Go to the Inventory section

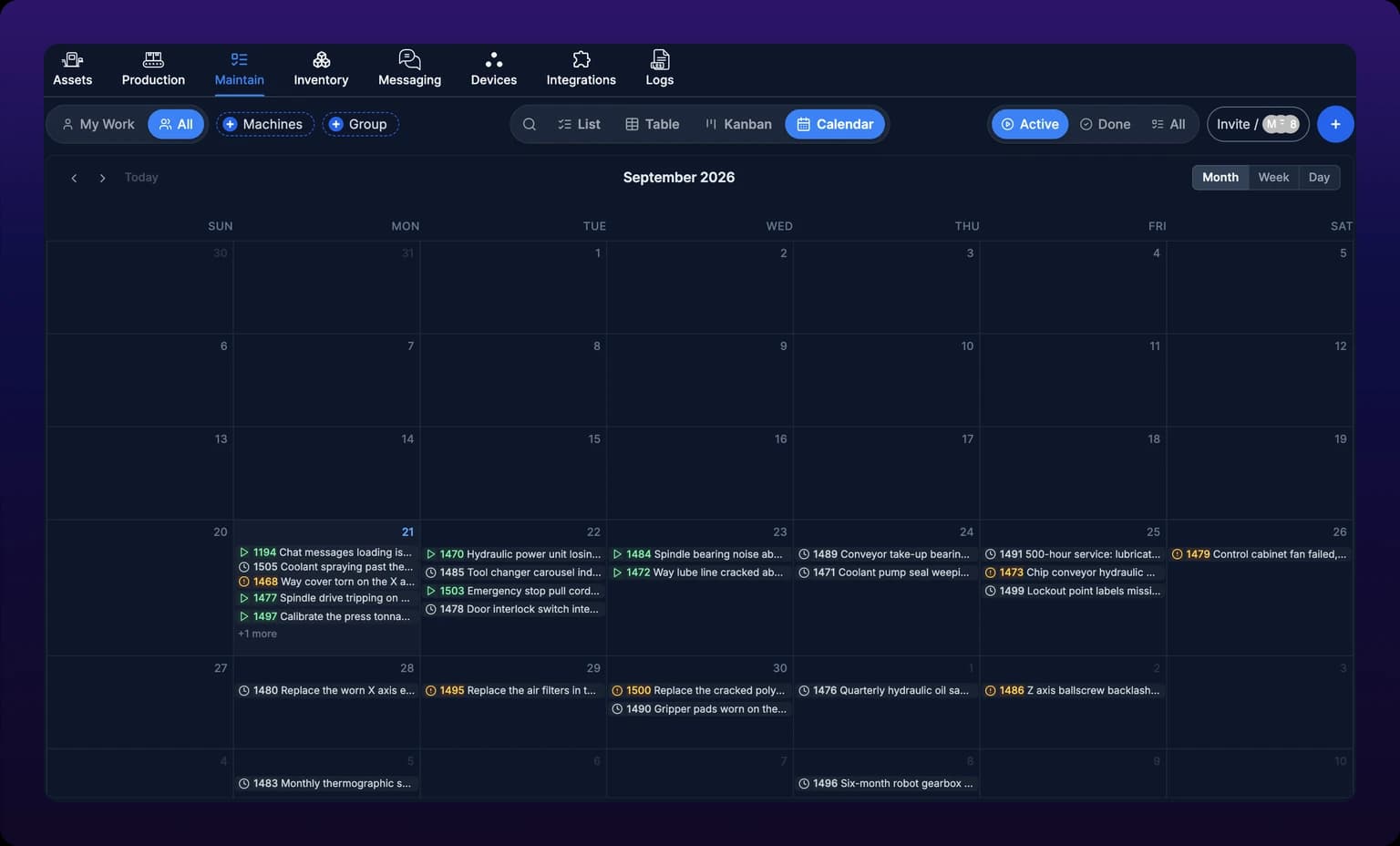pyautogui.click(x=321, y=69)
